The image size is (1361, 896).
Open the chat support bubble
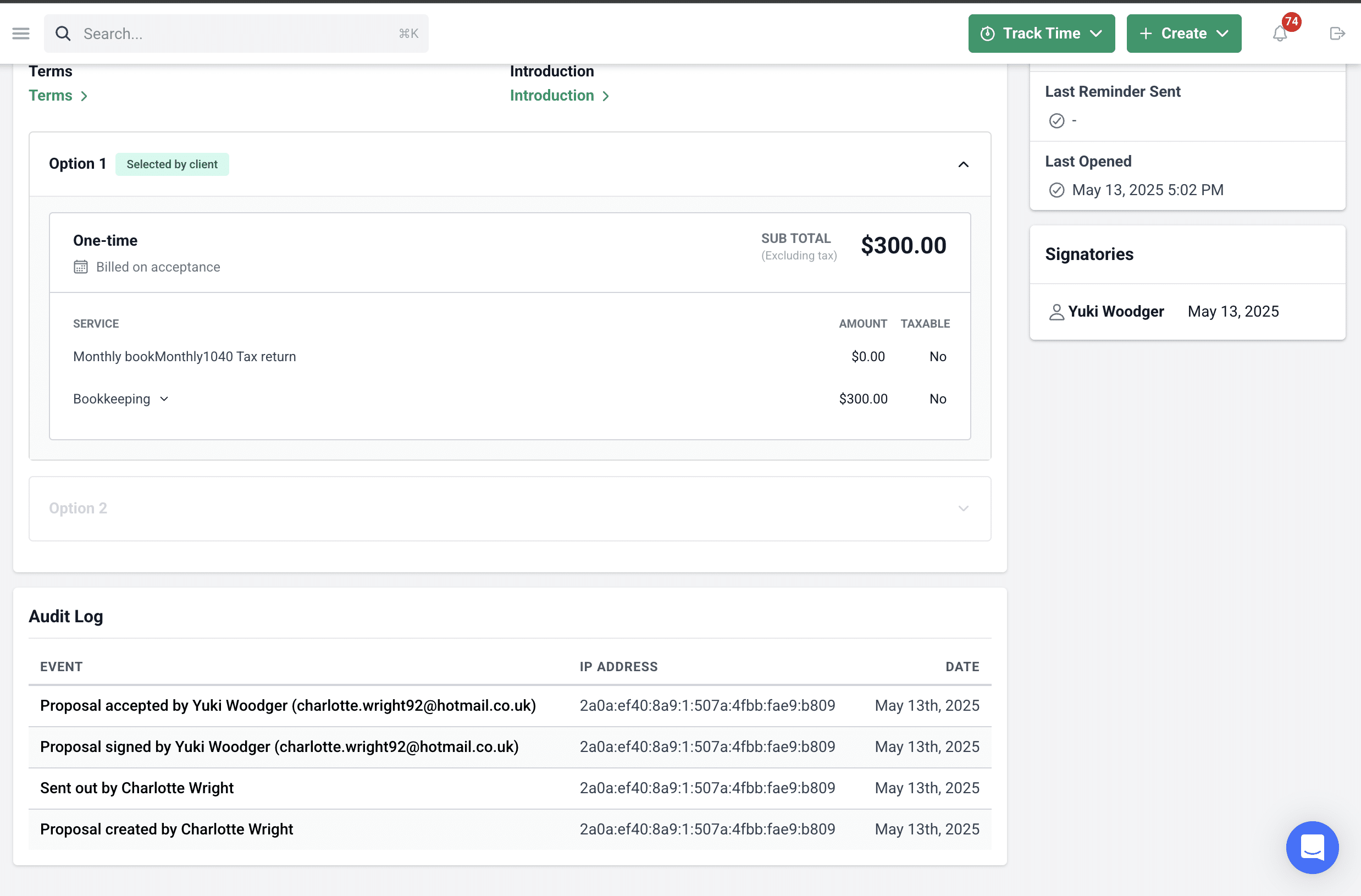click(1312, 847)
